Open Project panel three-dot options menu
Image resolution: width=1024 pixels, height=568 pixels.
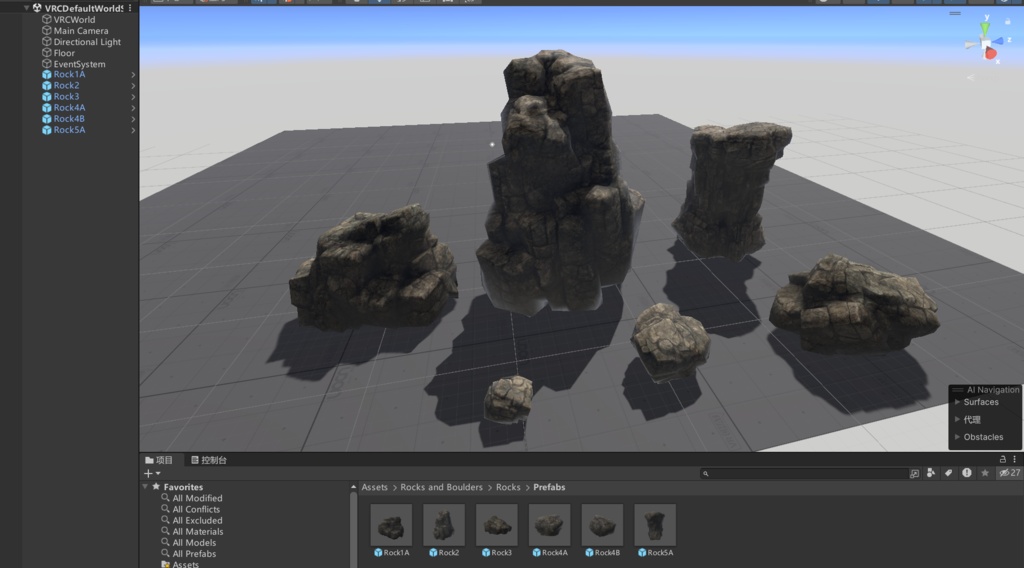tap(1014, 460)
